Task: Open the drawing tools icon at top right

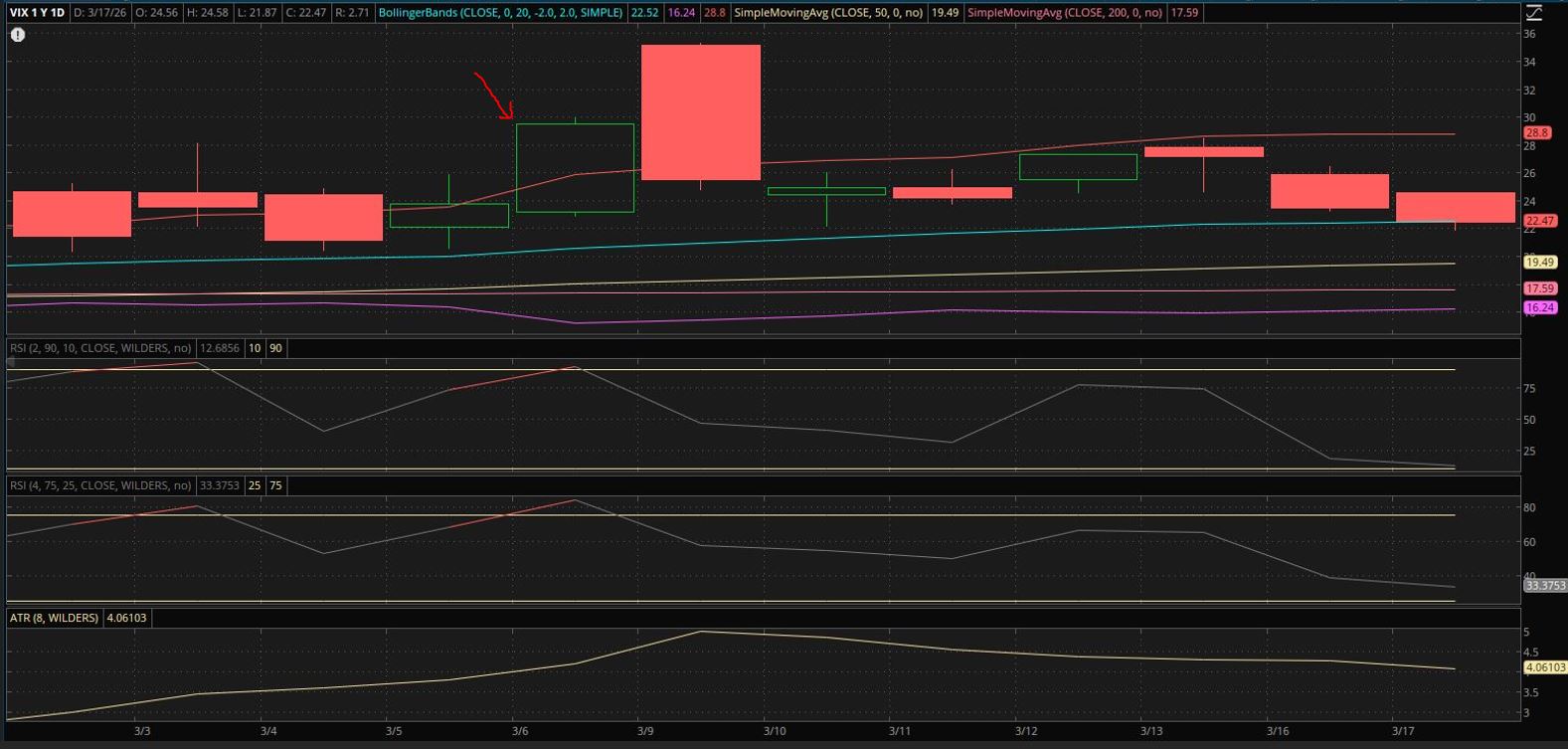Action: coord(1534,13)
